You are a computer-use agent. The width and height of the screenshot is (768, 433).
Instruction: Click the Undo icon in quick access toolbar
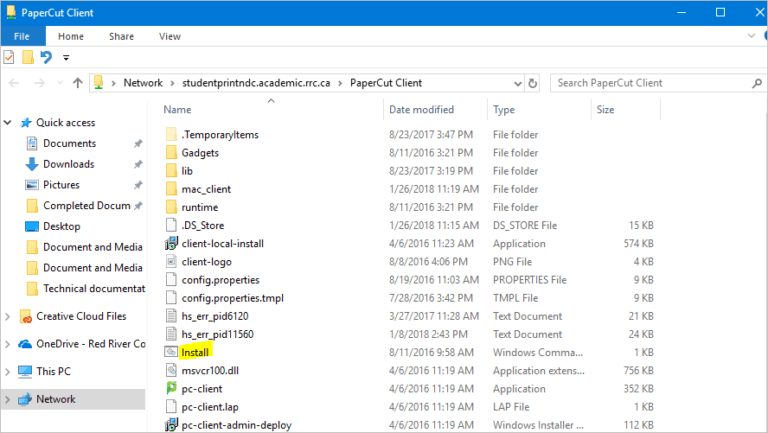click(x=46, y=58)
